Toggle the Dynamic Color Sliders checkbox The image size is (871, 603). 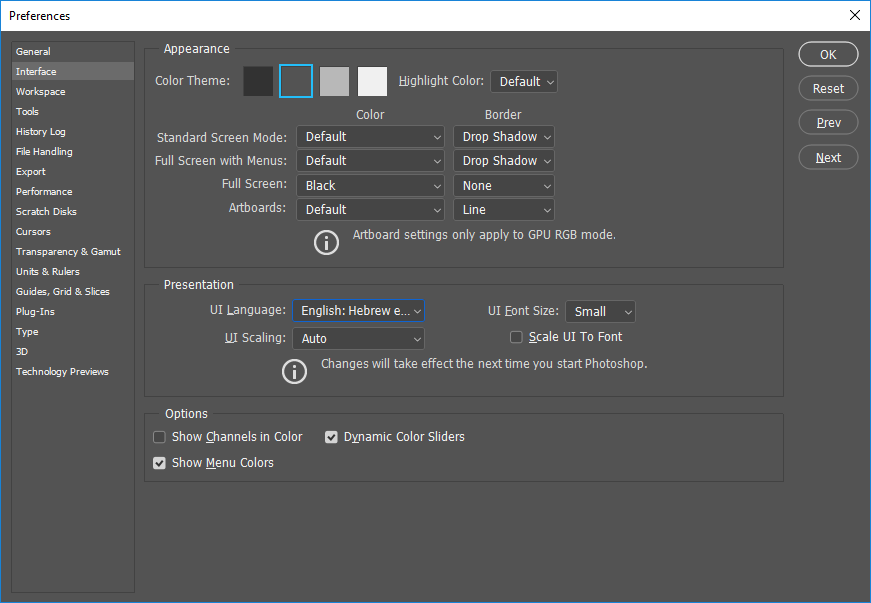click(332, 437)
